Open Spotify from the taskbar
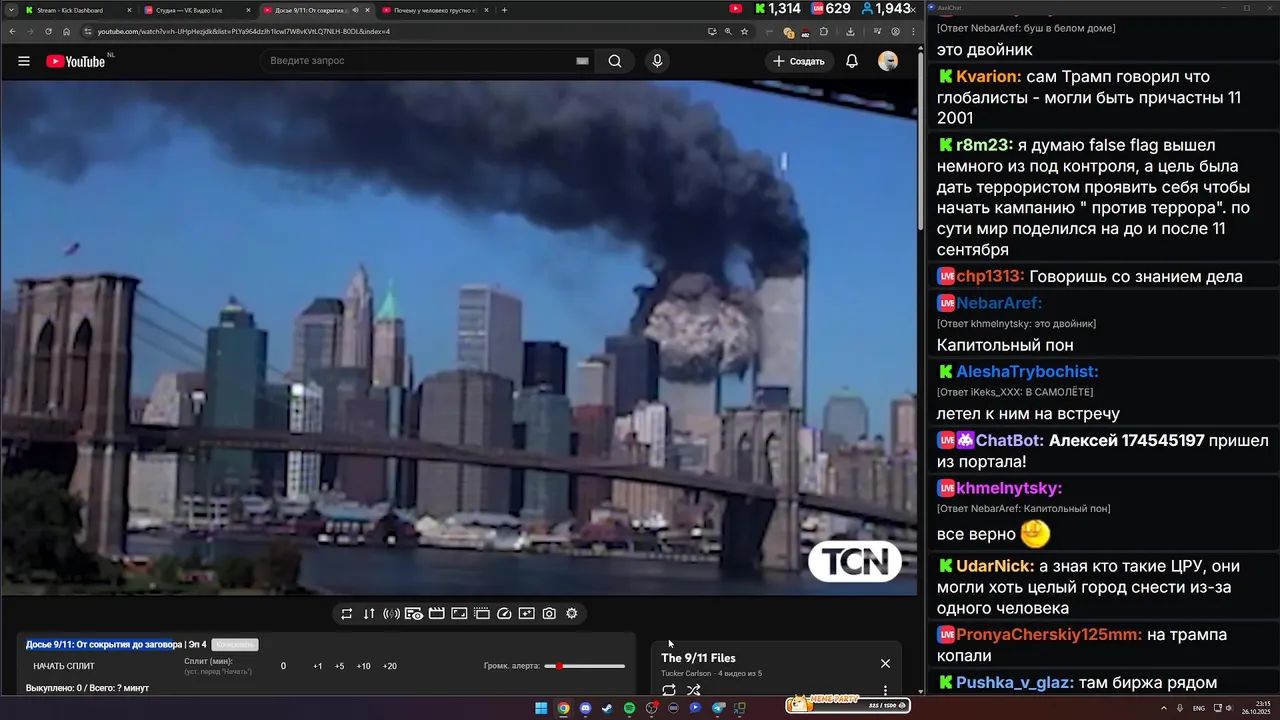 coord(629,708)
